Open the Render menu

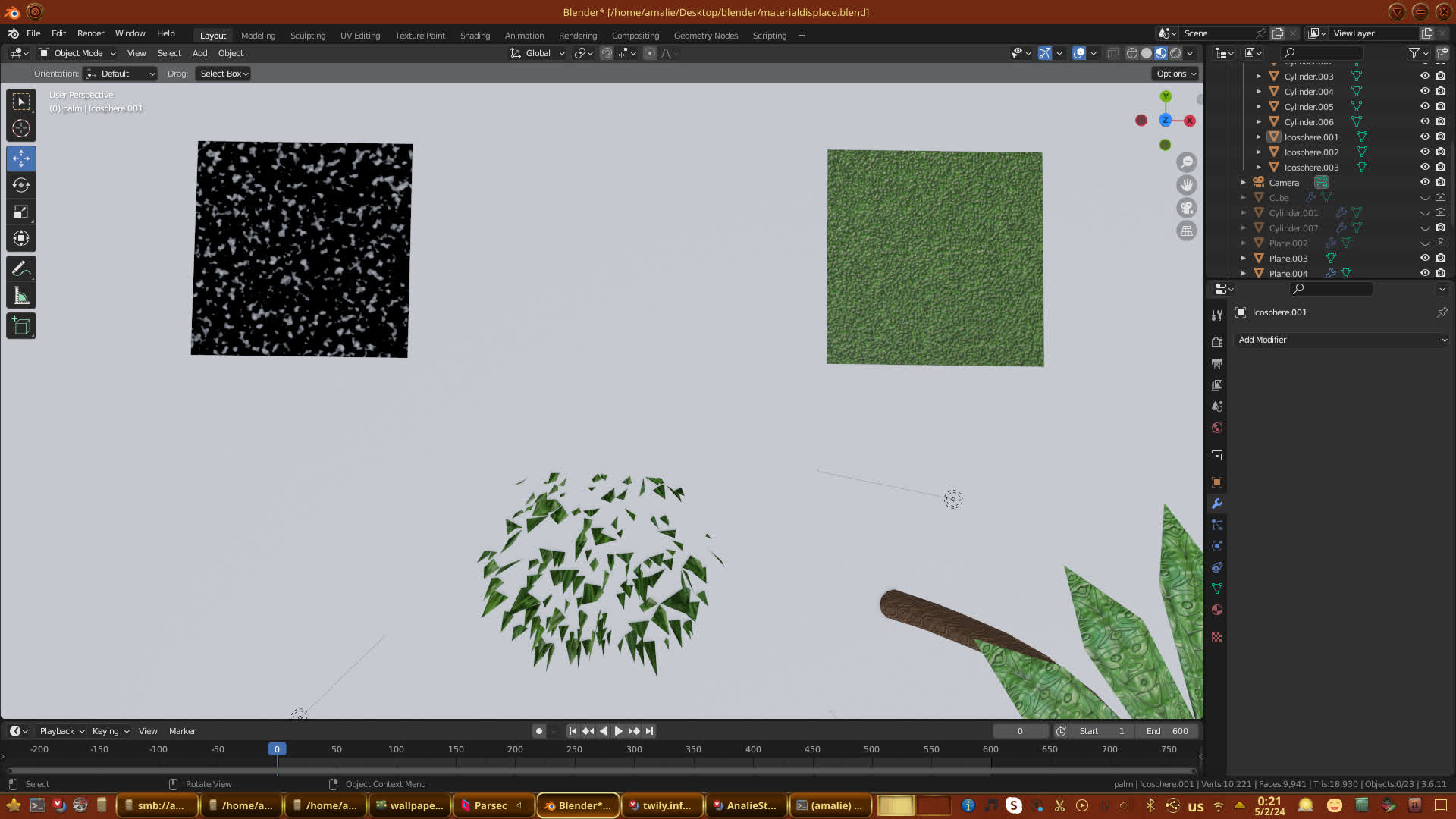coord(90,33)
